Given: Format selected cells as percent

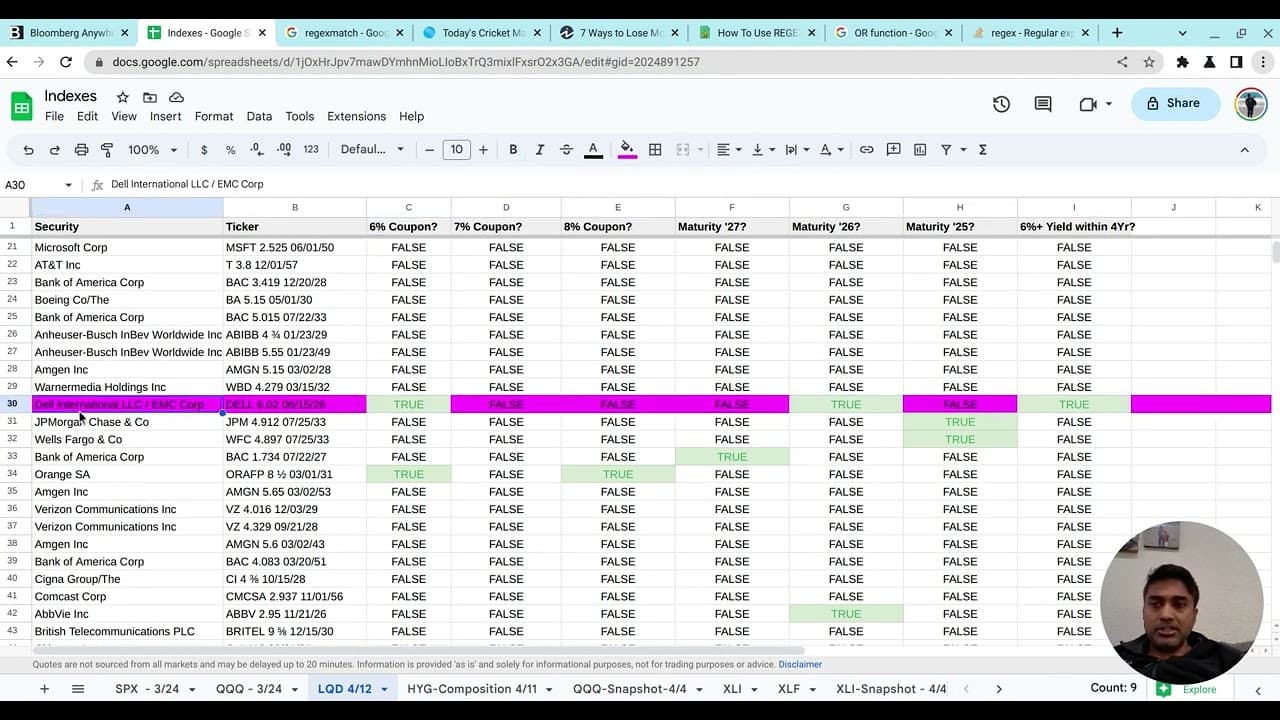Looking at the screenshot, I should click(x=230, y=150).
